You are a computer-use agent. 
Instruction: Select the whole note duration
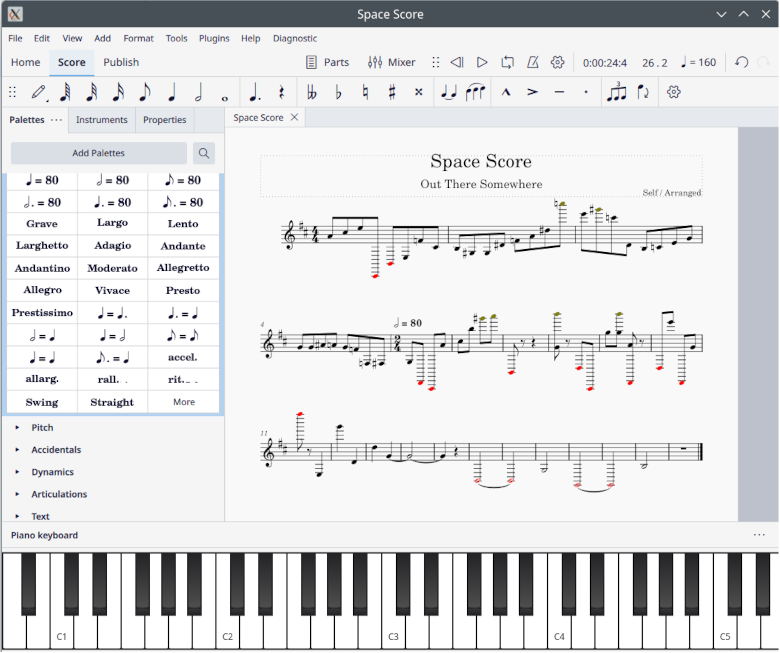(224, 92)
